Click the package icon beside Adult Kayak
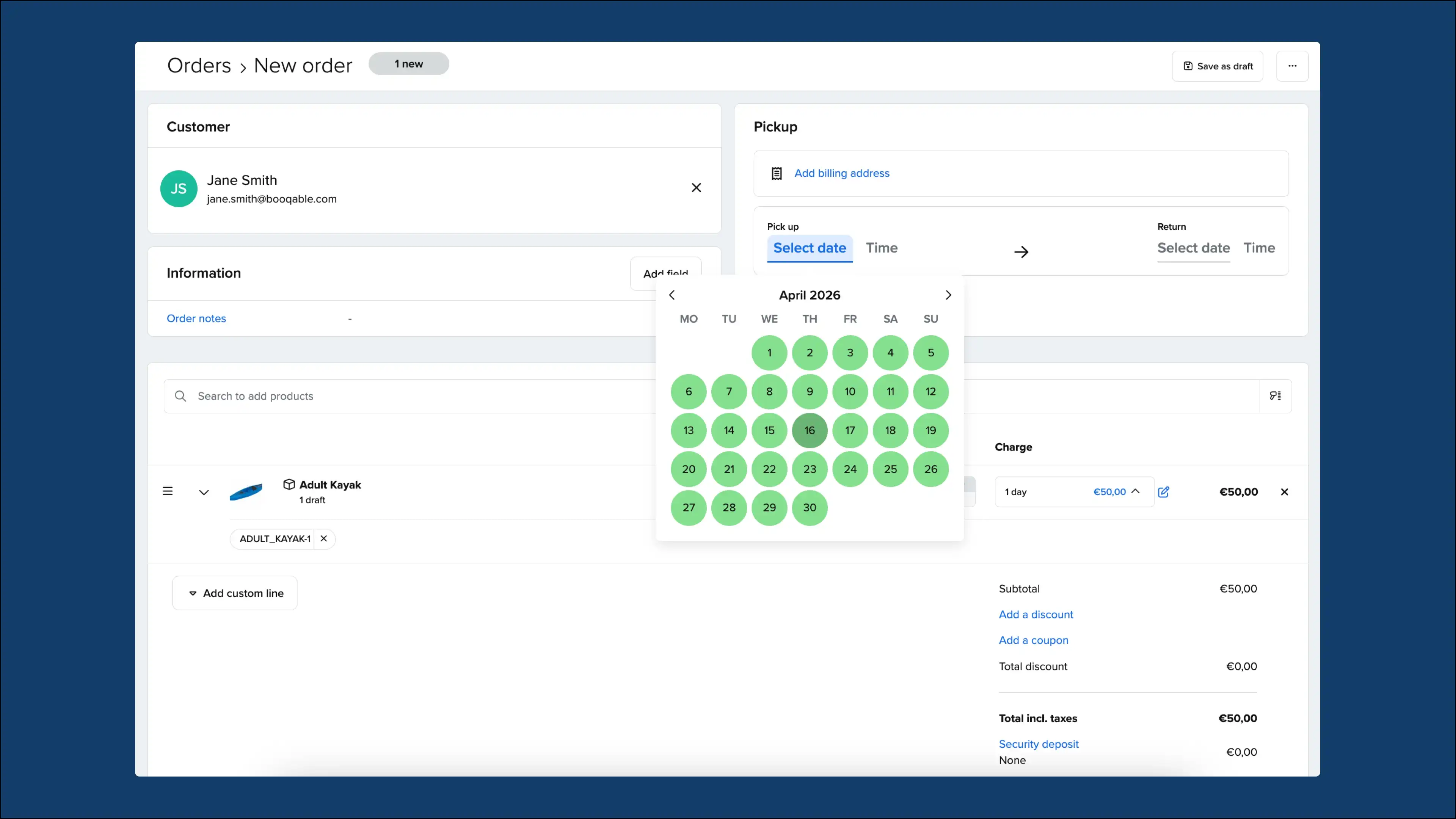 coord(289,484)
